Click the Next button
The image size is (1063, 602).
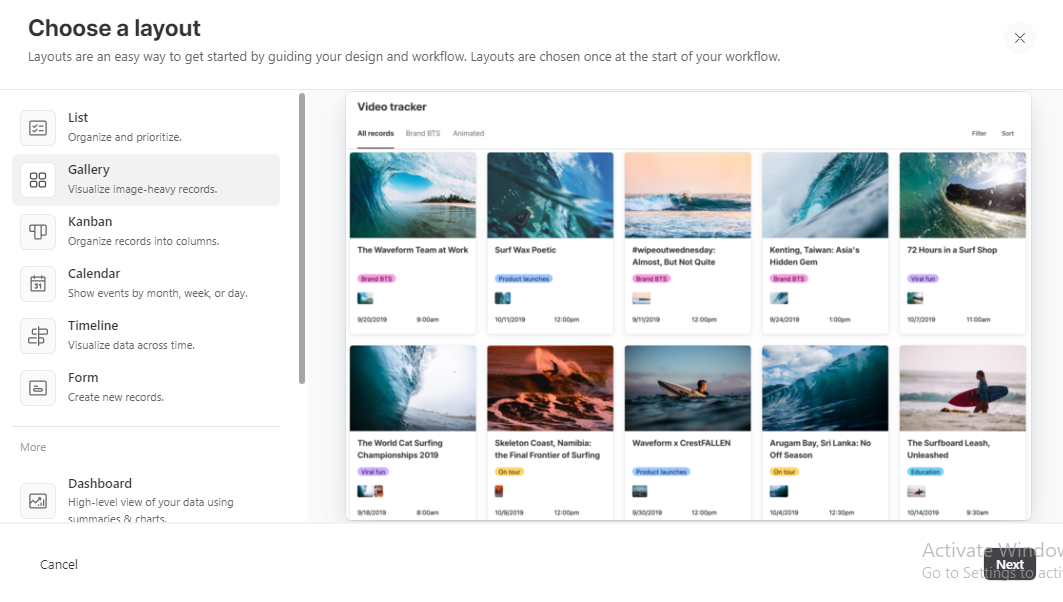[1009, 563]
